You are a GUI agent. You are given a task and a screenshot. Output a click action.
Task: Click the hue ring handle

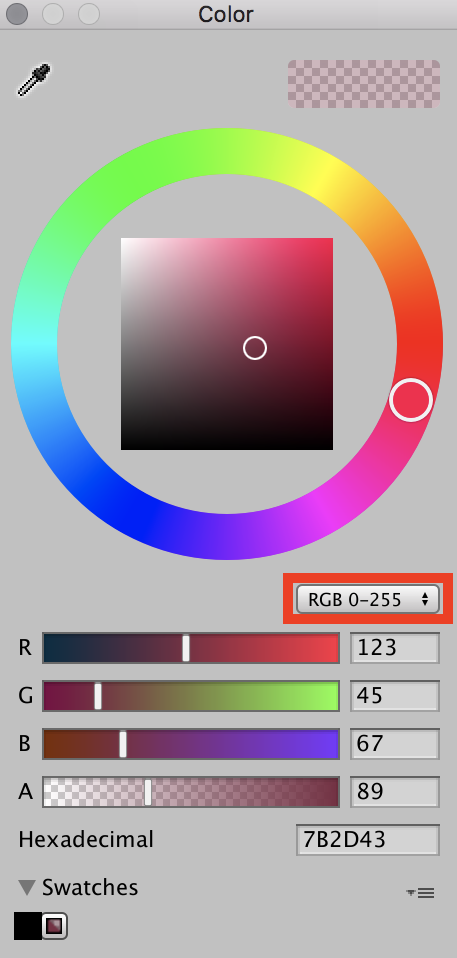tap(411, 400)
